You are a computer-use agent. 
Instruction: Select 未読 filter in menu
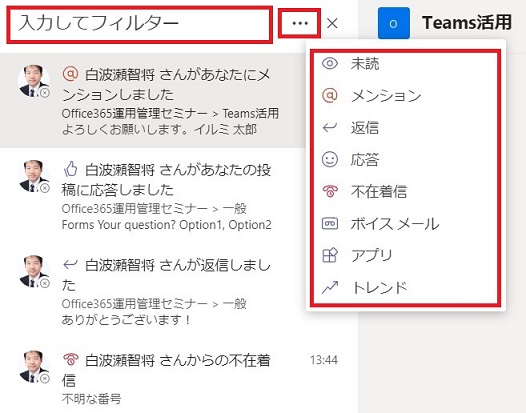click(x=405, y=63)
